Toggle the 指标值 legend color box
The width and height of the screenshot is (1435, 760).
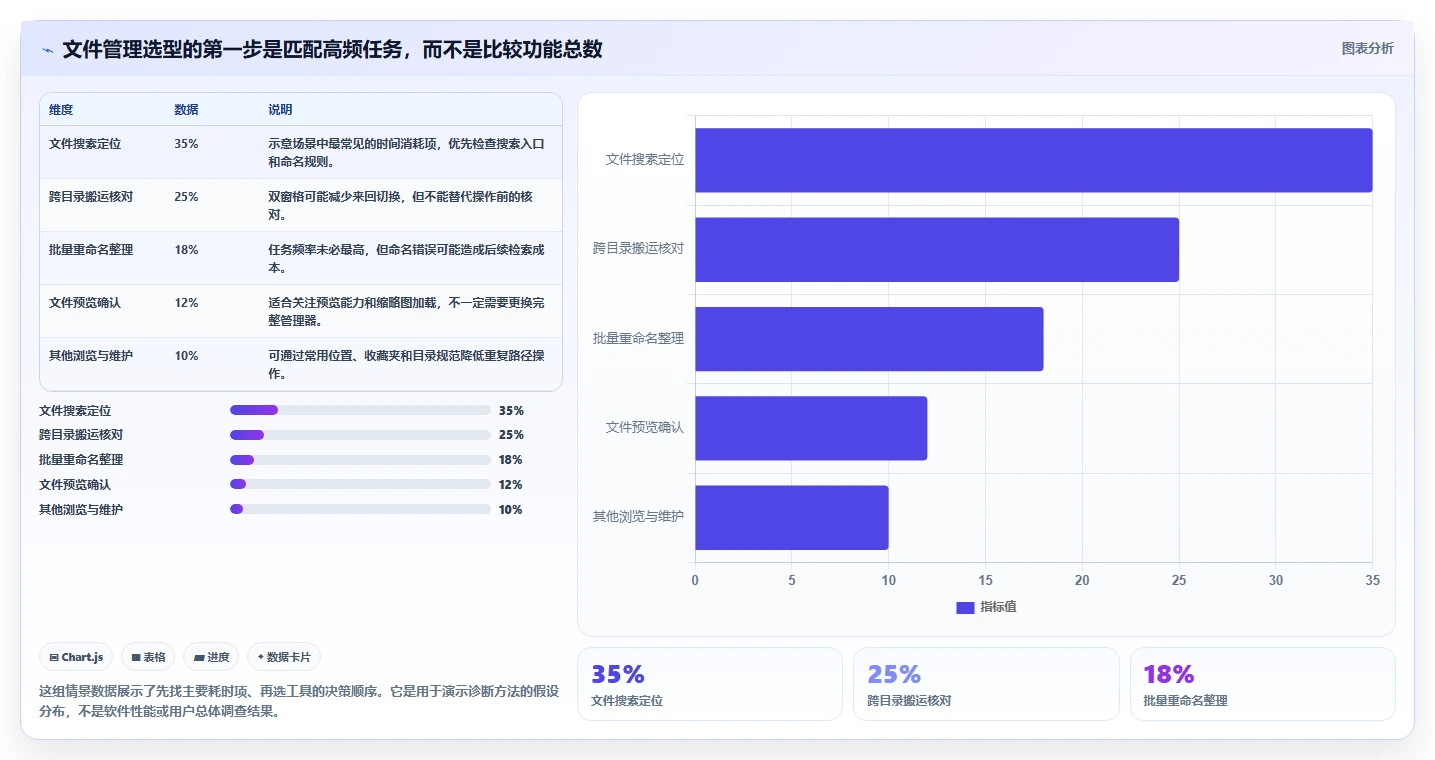click(965, 607)
